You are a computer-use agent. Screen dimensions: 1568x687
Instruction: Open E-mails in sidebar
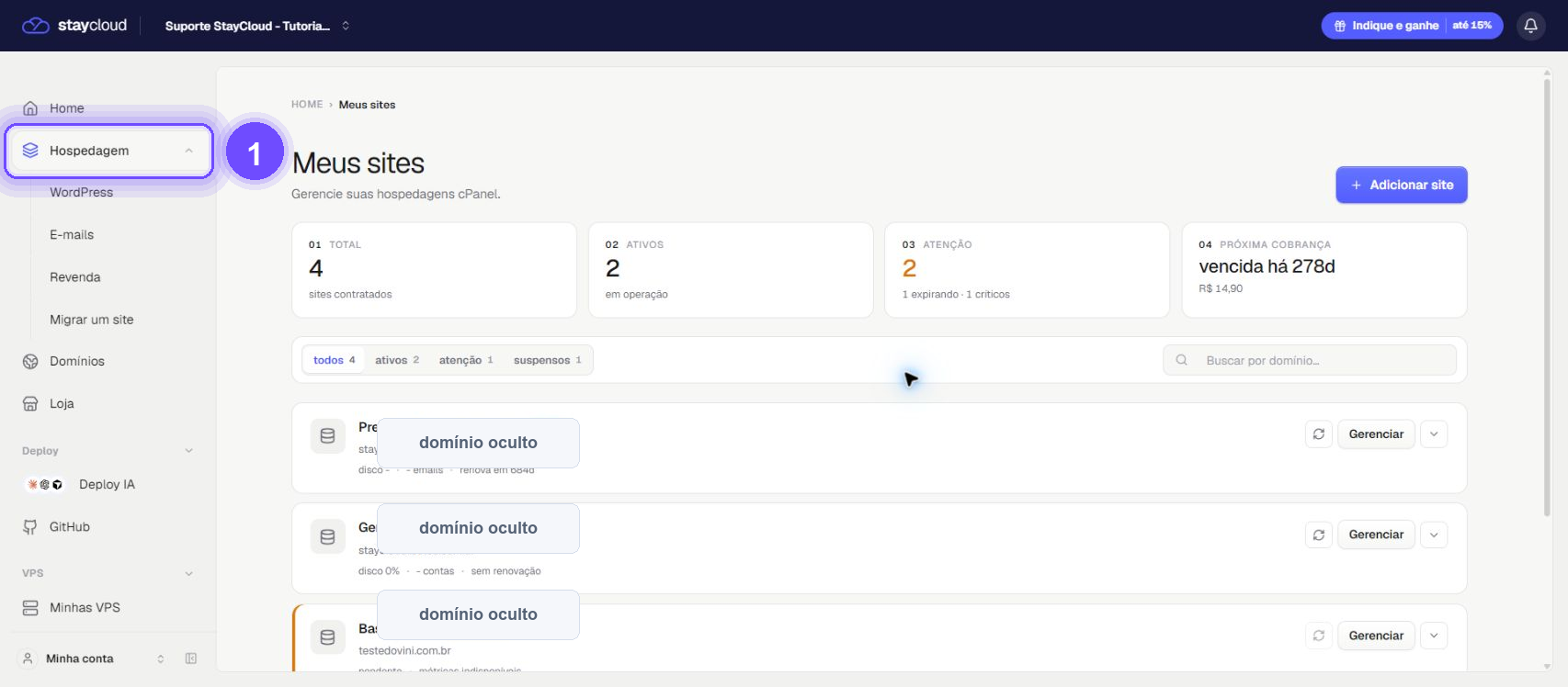[72, 234]
